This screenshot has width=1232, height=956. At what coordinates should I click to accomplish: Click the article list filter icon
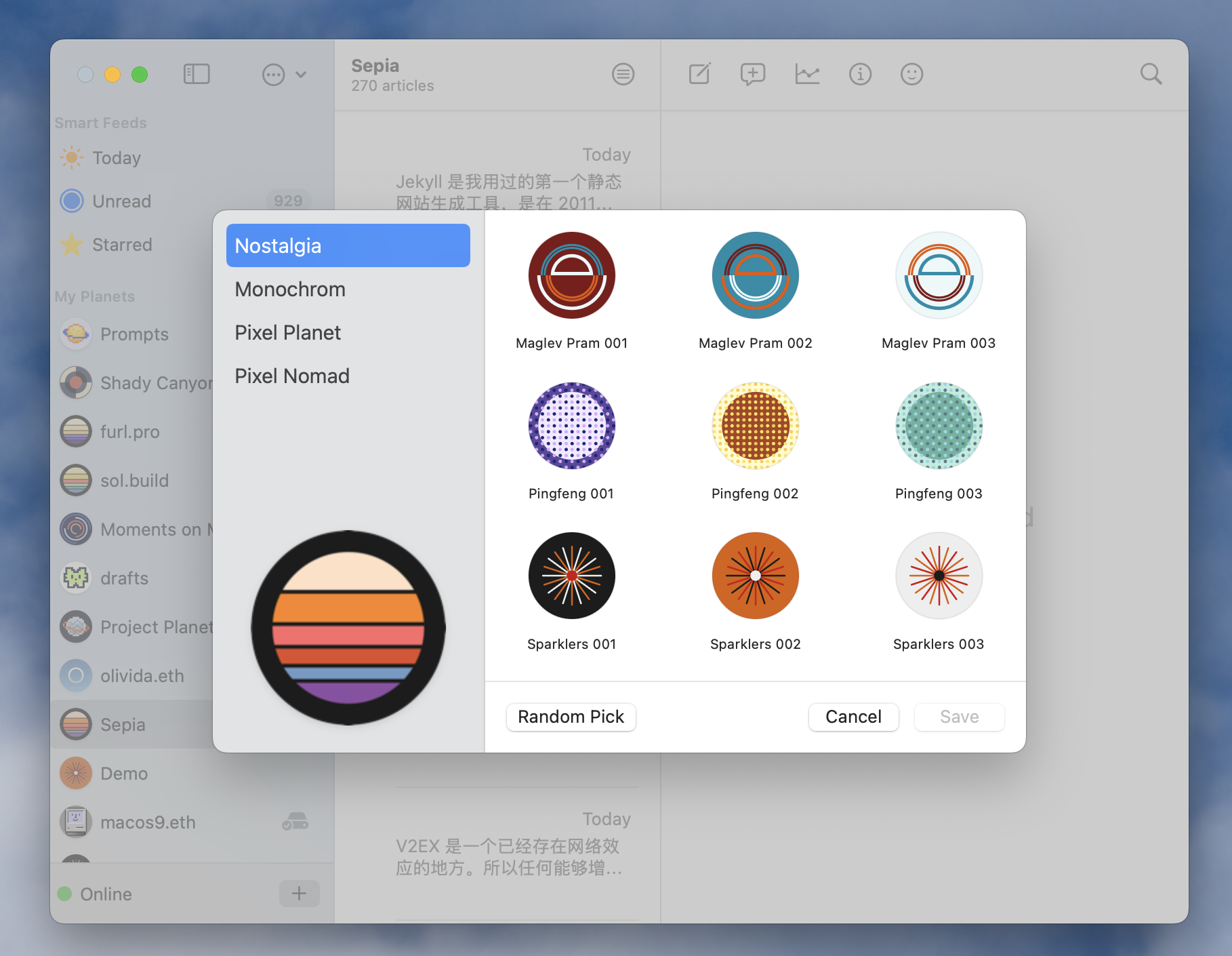(x=623, y=74)
